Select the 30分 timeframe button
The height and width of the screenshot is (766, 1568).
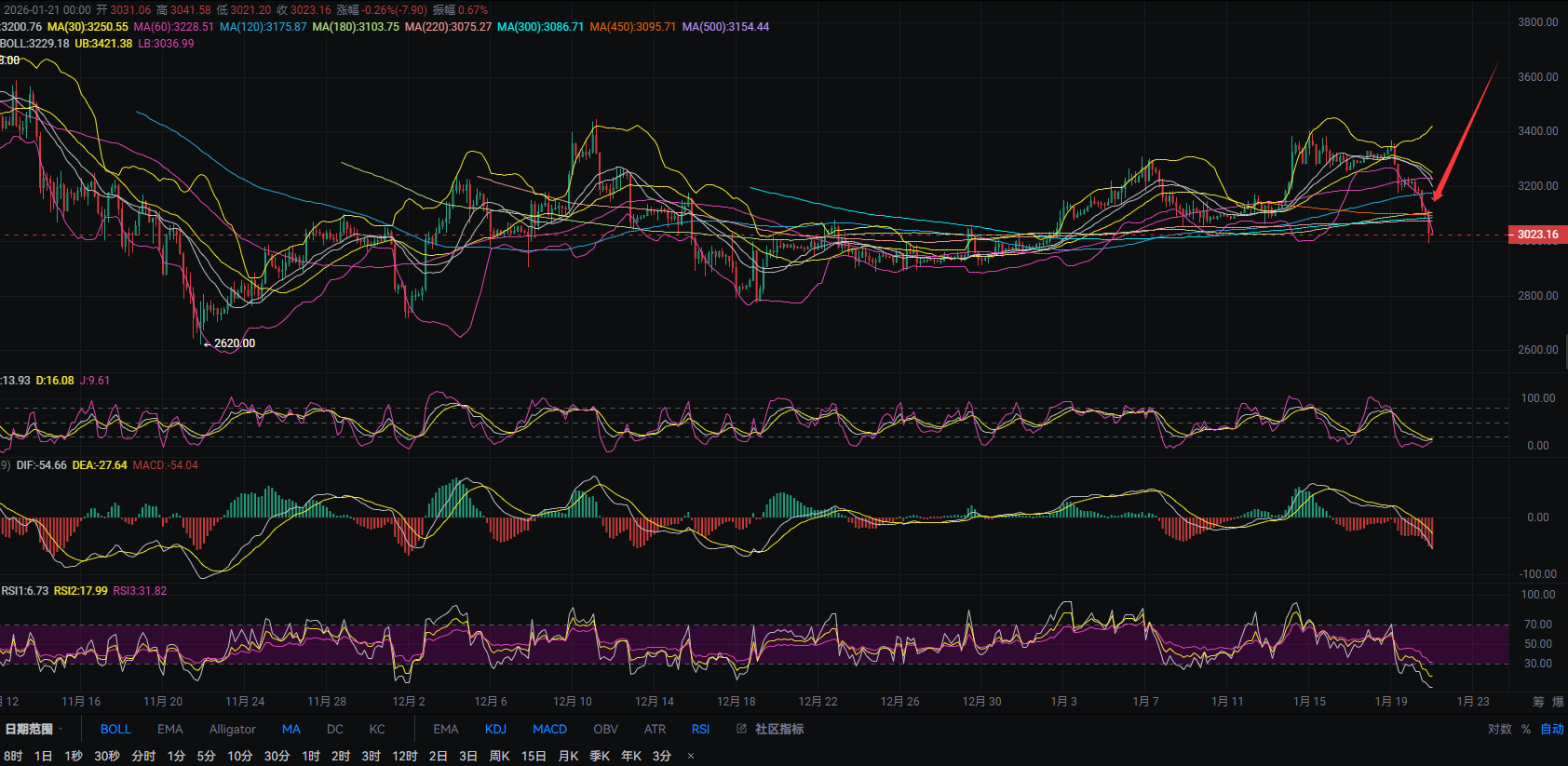(277, 756)
